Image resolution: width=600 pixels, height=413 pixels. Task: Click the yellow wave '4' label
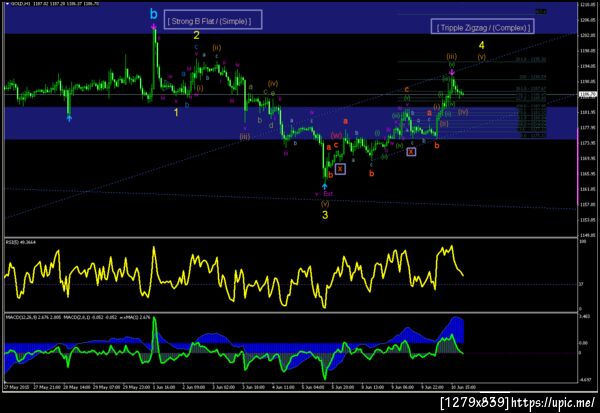coord(481,45)
